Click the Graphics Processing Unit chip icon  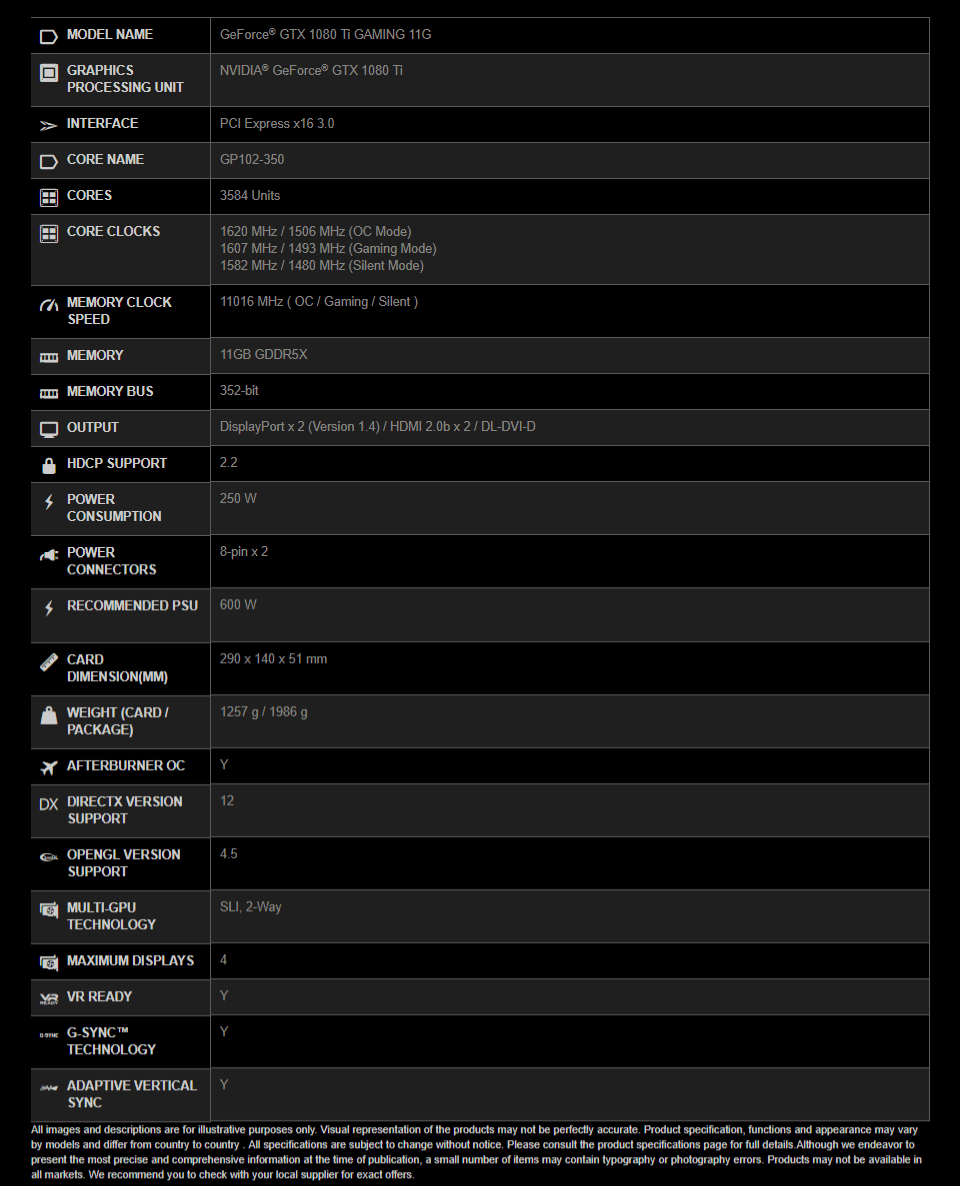[48, 73]
